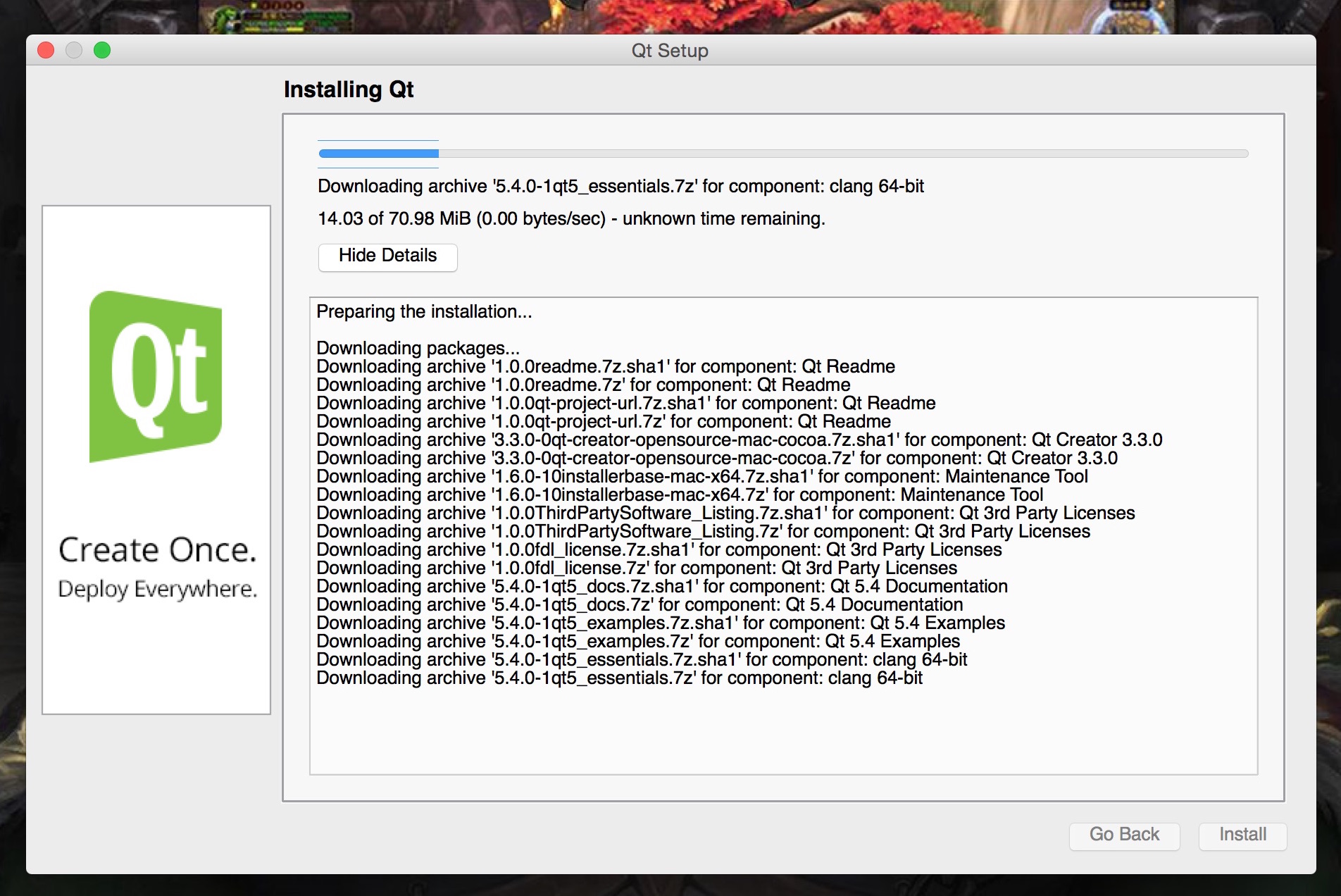The height and width of the screenshot is (896, 1341).
Task: Select the qt-creator-opensource-mac-cocoa.7z.sha1 log line
Action: coord(740,440)
